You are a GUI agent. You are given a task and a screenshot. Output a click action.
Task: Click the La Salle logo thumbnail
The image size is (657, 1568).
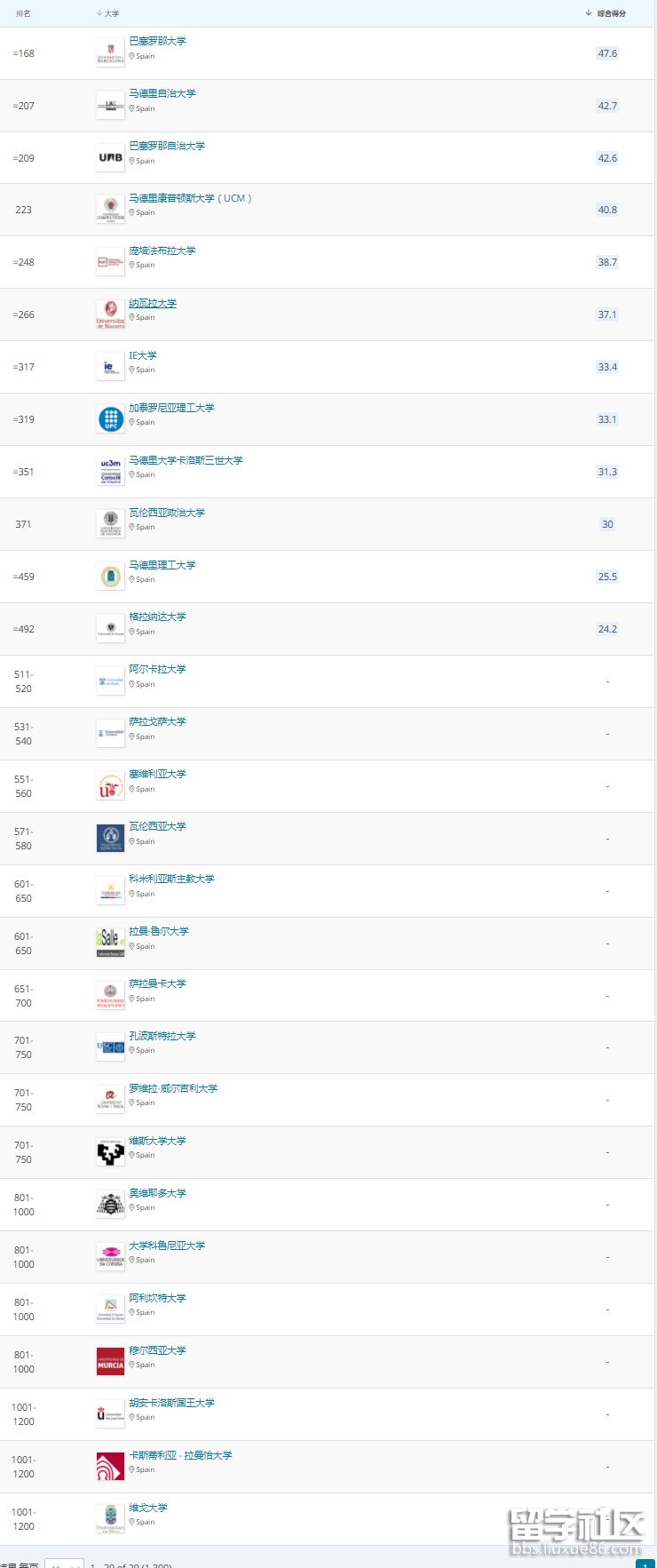110,943
